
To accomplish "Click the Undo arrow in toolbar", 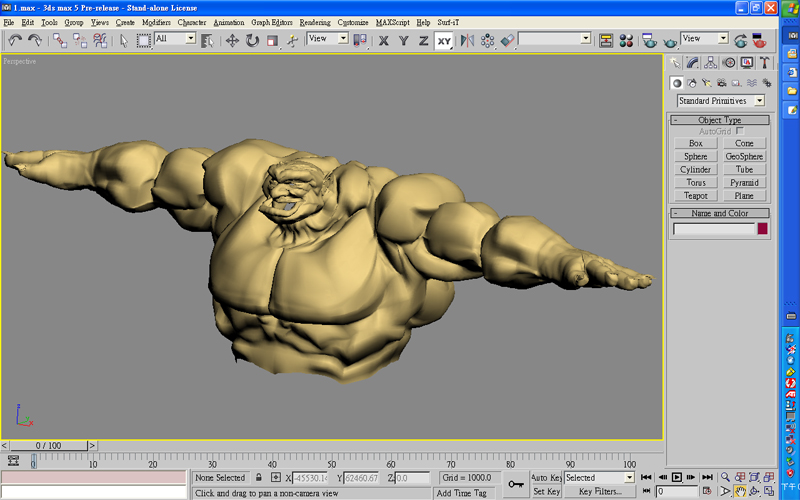I will tap(15, 40).
